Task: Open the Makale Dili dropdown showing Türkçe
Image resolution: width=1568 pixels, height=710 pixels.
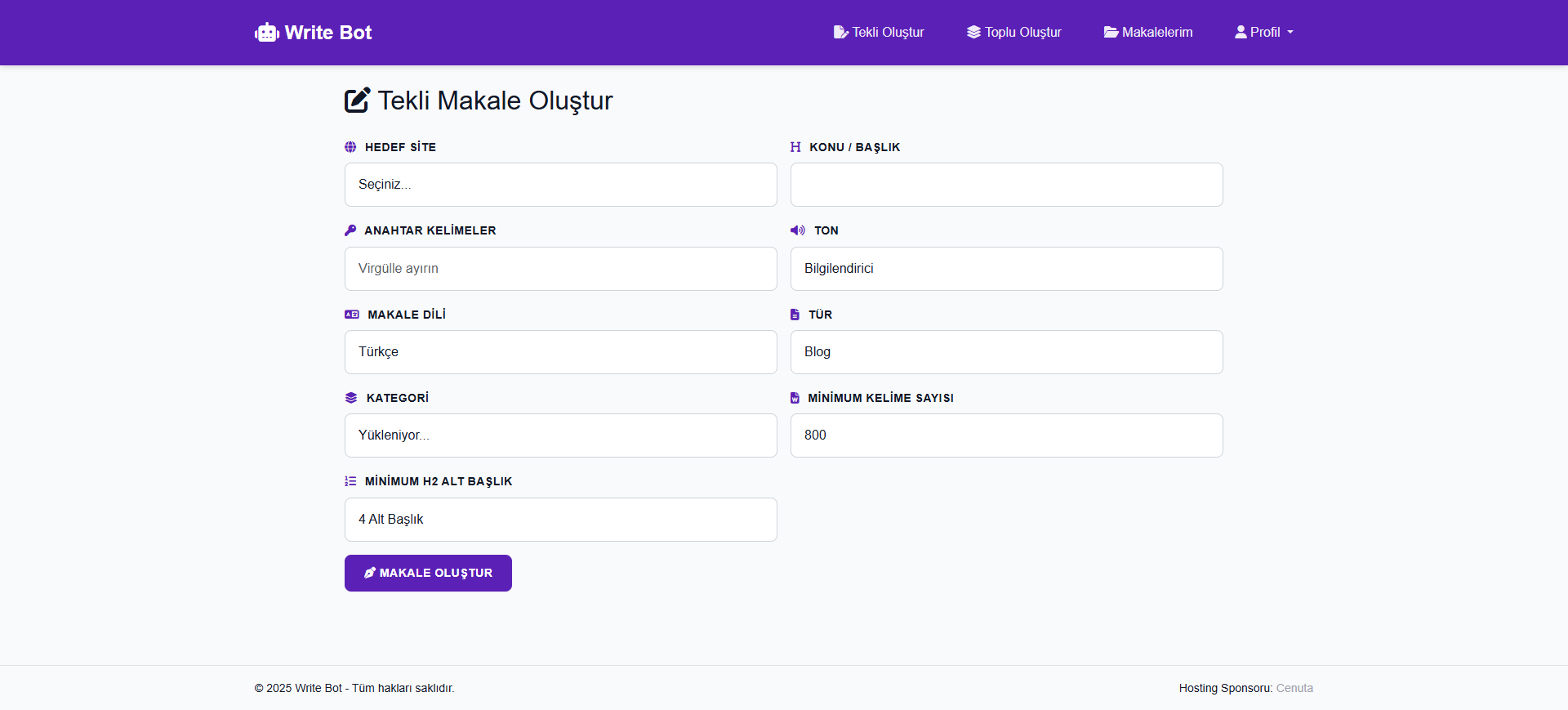Action: [x=561, y=352]
